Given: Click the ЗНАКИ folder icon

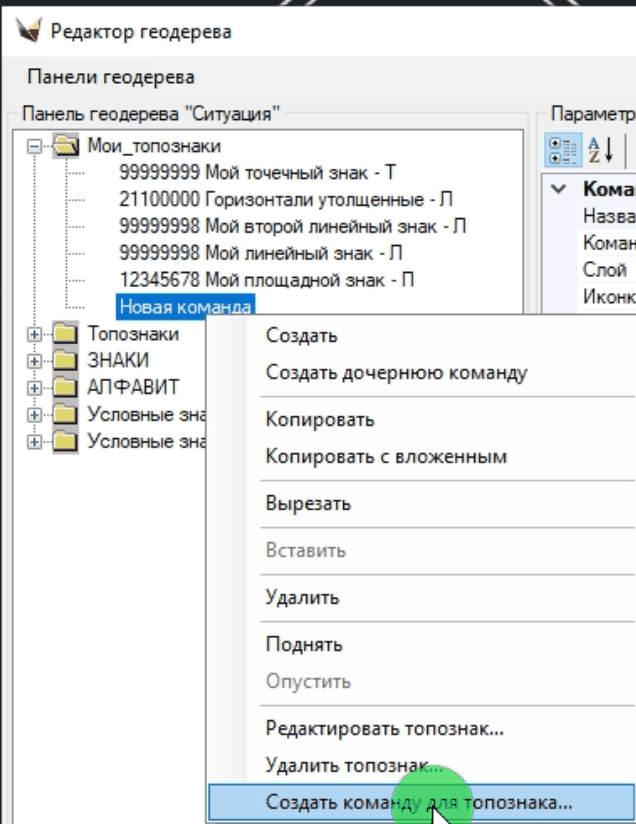Looking at the screenshot, I should pos(66,360).
